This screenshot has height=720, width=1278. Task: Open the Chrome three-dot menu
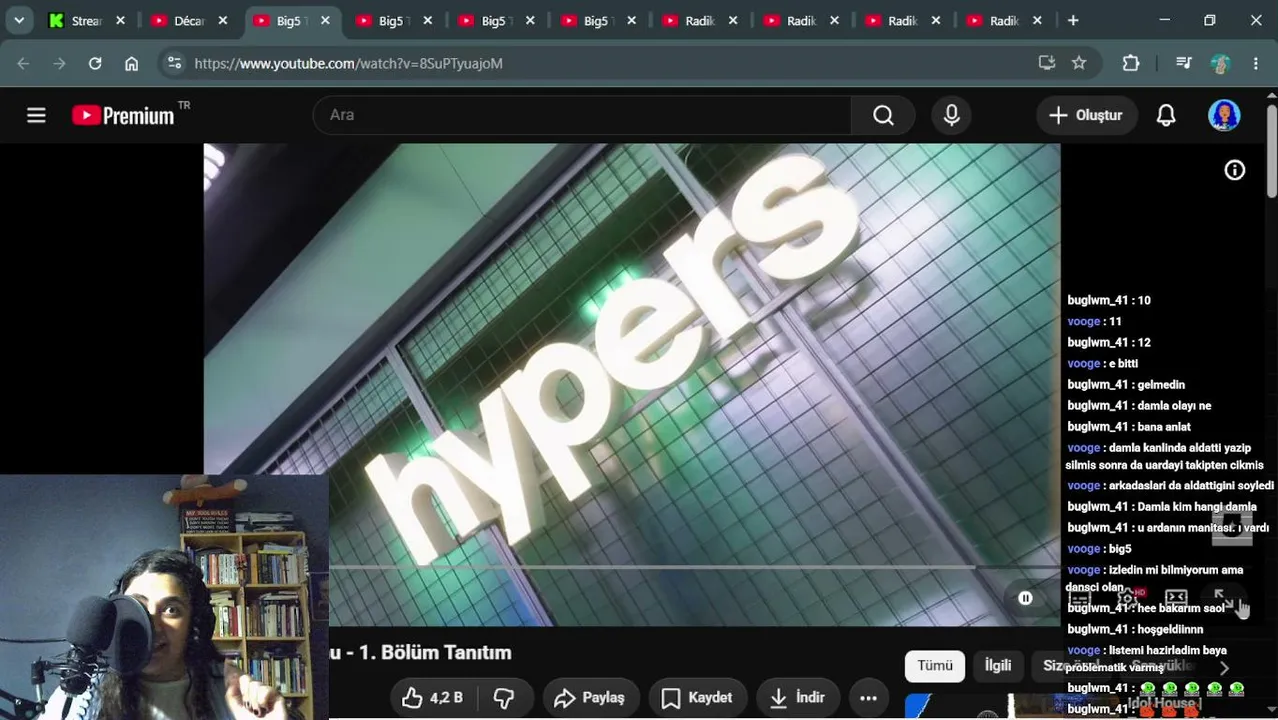click(1256, 63)
